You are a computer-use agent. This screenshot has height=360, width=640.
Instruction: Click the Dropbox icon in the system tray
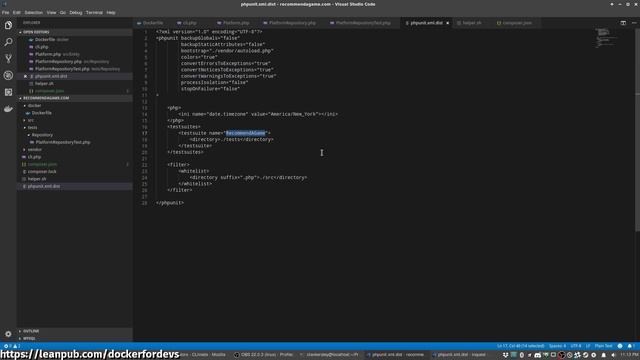point(505,355)
